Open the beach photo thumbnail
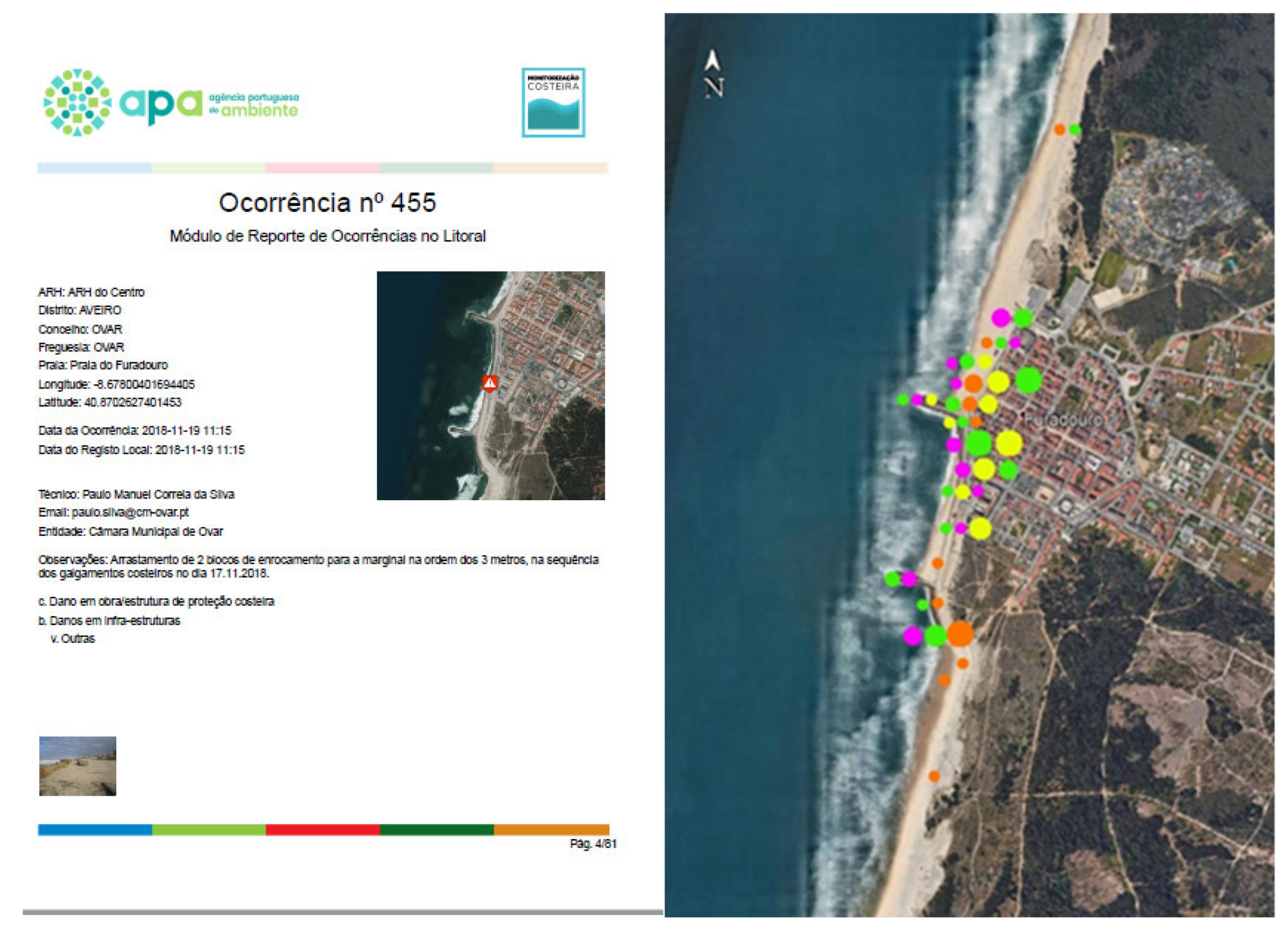 (x=78, y=766)
